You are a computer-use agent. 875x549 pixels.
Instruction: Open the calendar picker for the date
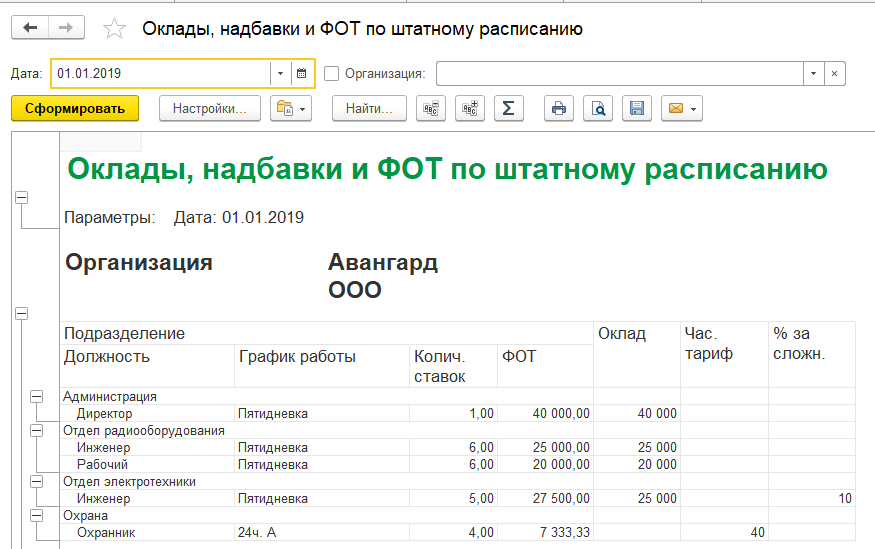tap(302, 73)
